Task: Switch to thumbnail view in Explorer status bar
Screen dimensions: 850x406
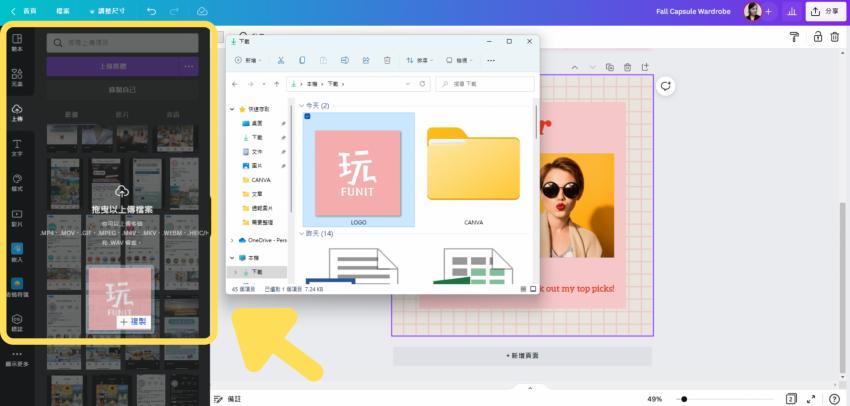Action: point(531,288)
